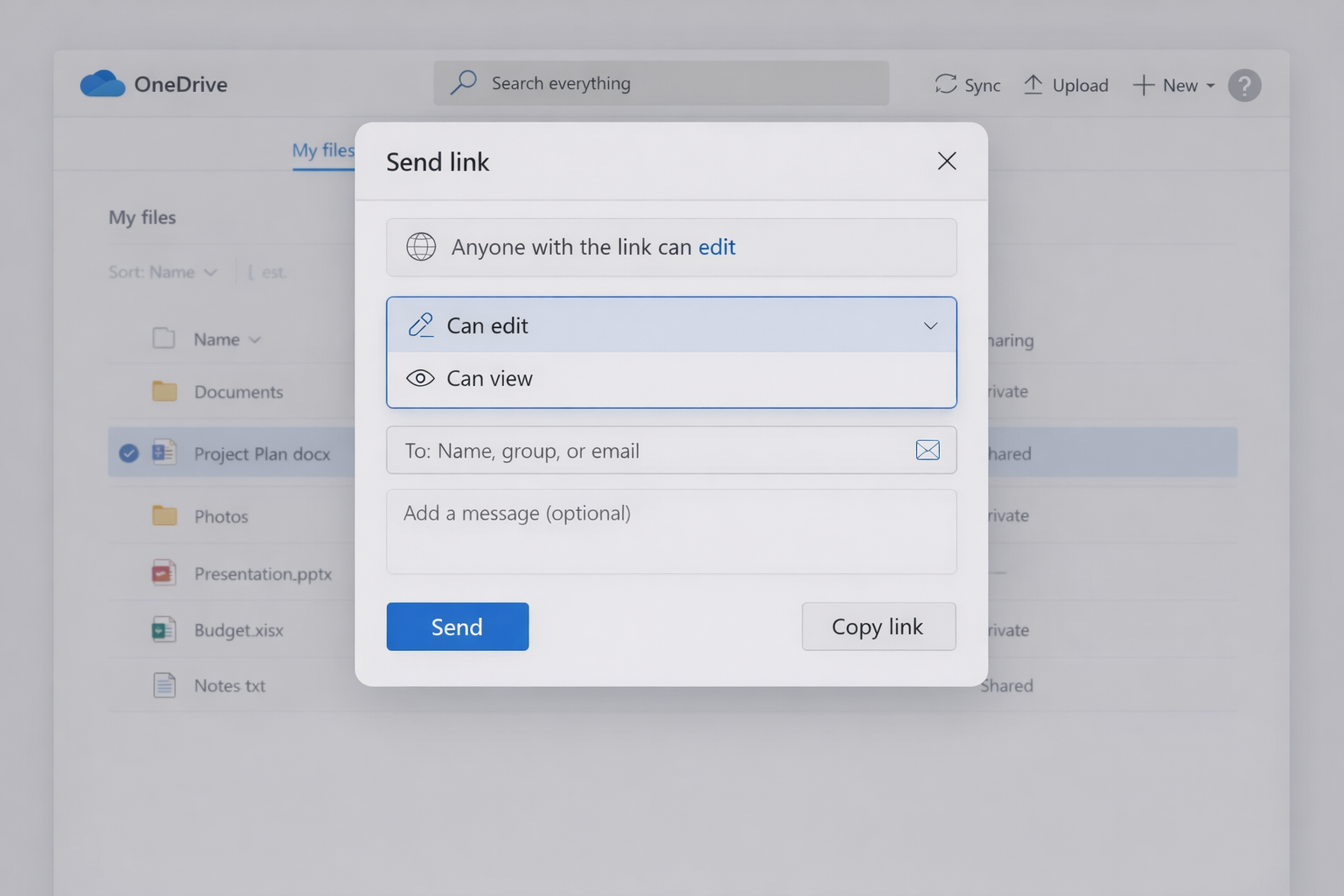Click the search magnifier icon
The height and width of the screenshot is (896, 1344).
tap(463, 83)
